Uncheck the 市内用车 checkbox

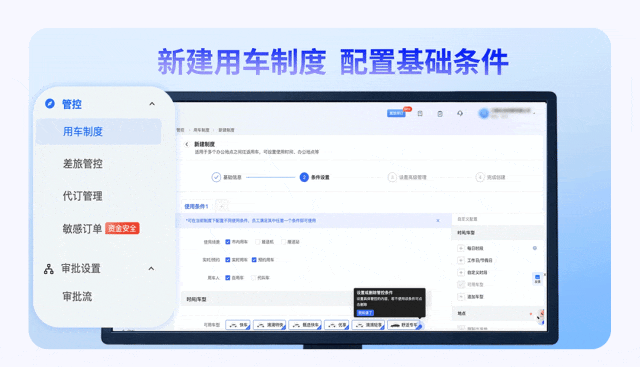tap(228, 242)
